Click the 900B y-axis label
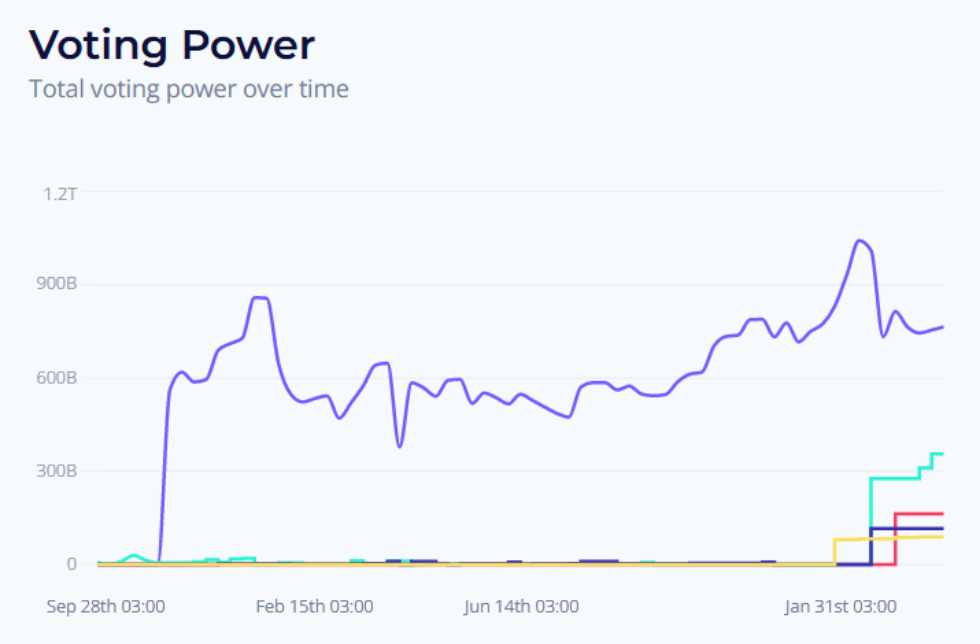This screenshot has height=644, width=980. 56,283
